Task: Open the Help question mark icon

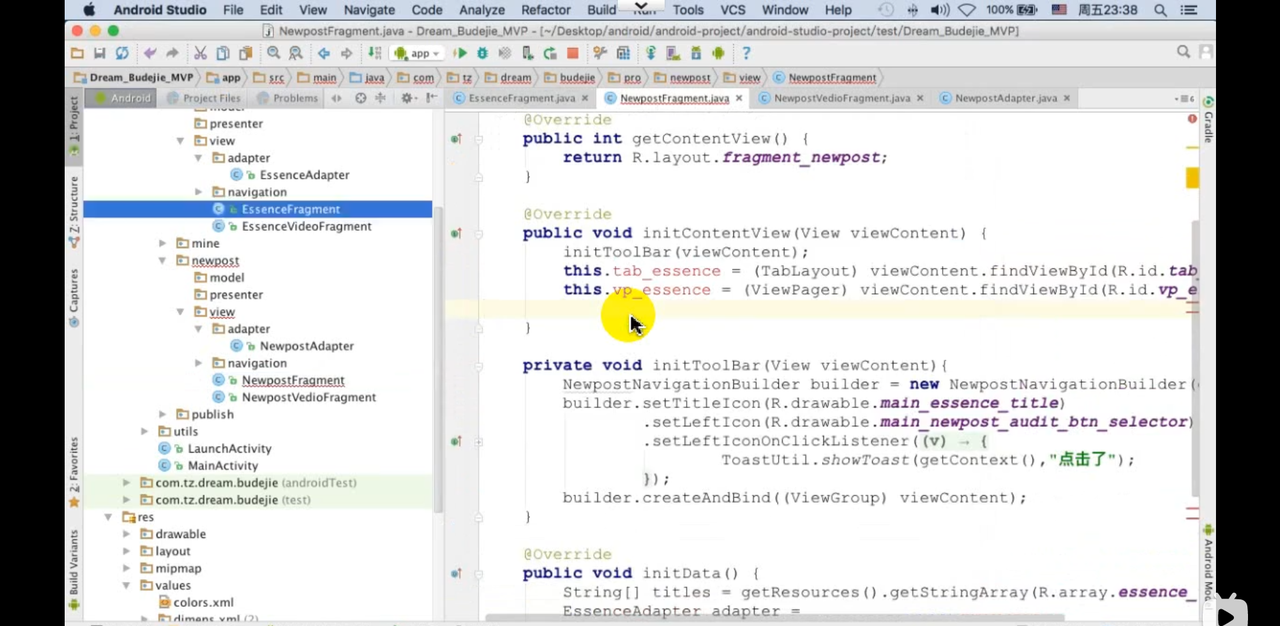Action: (x=746, y=53)
